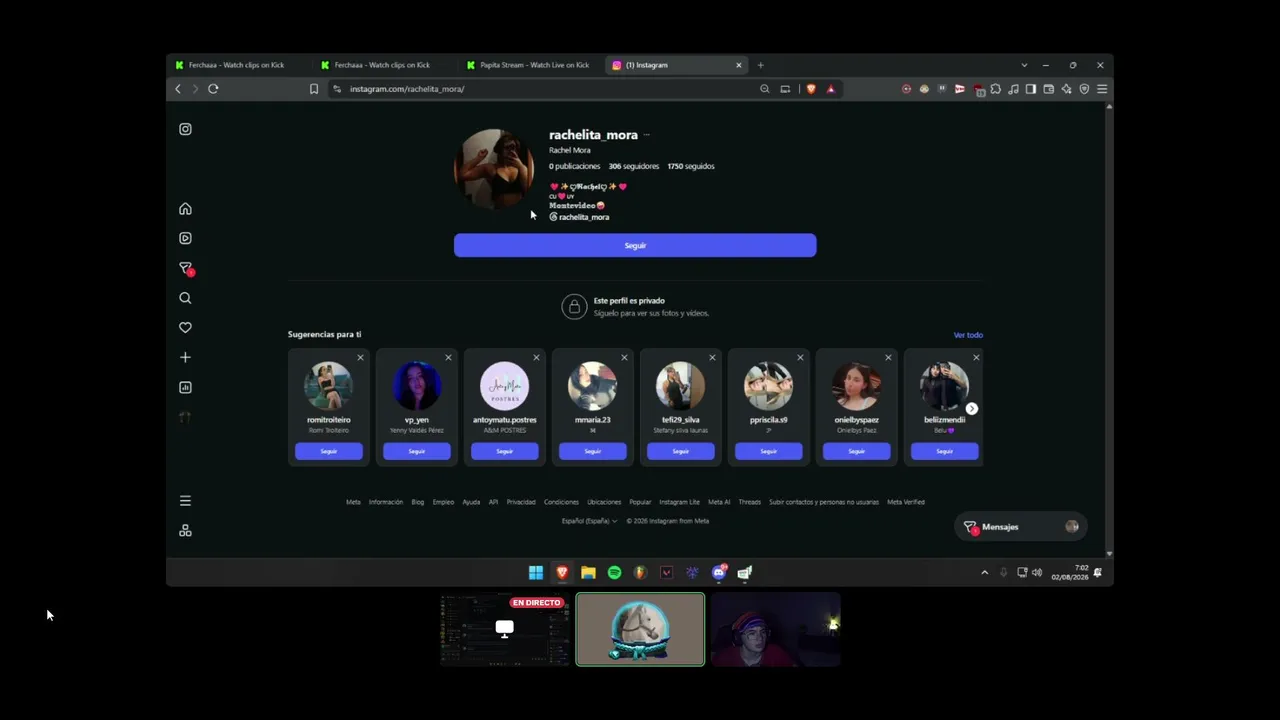The image size is (1280, 720).
Task: Bookmark this page with the bookmark icon
Action: (x=314, y=89)
